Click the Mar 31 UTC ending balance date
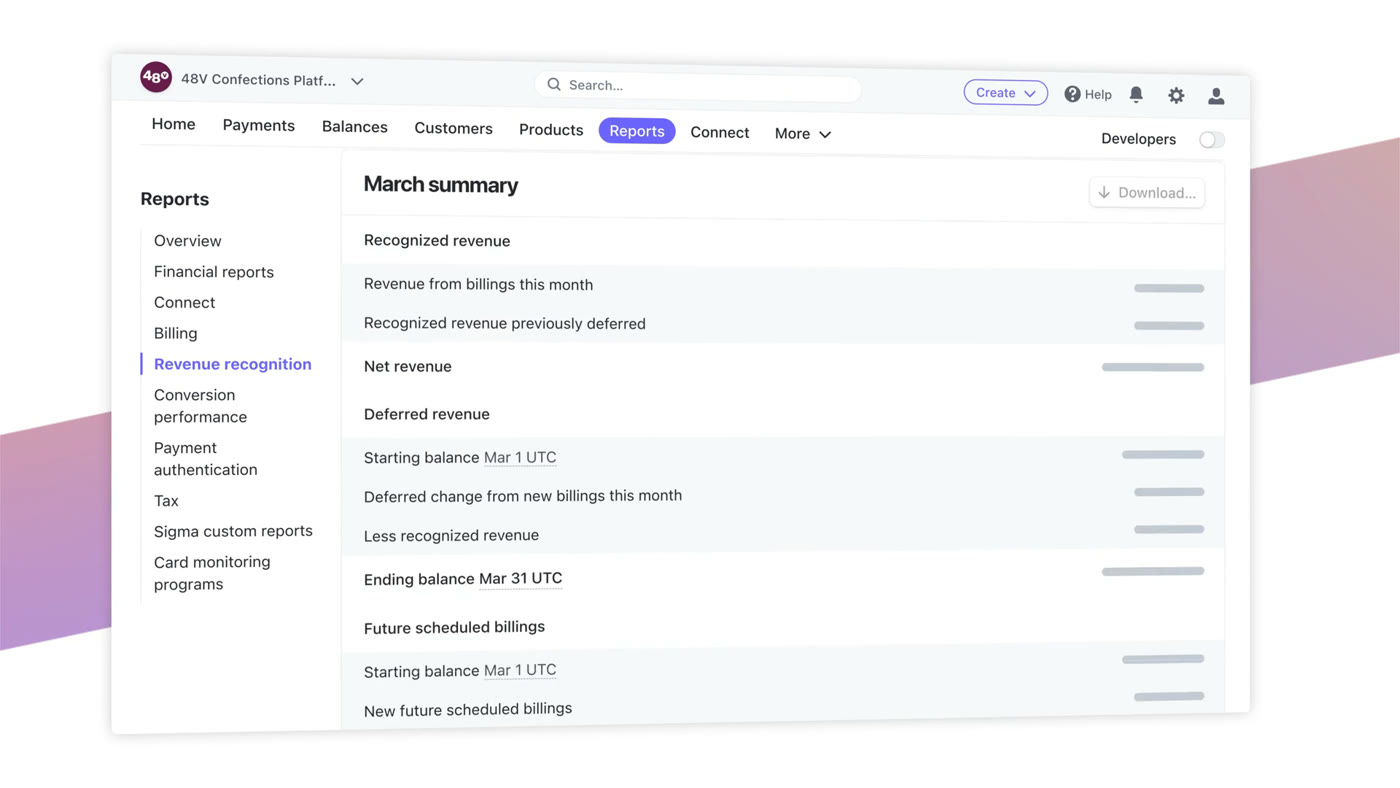The image size is (1400, 788). (520, 578)
